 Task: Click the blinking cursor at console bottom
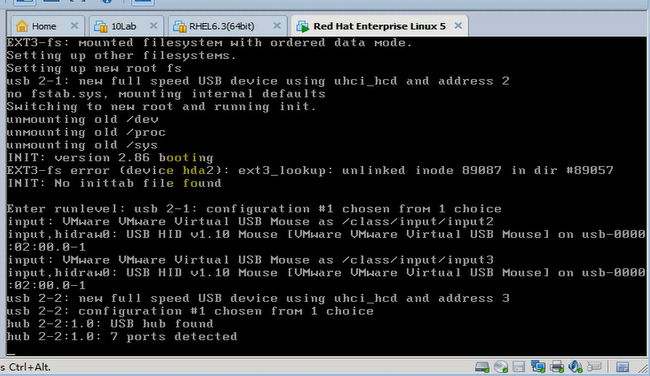tap(11, 354)
